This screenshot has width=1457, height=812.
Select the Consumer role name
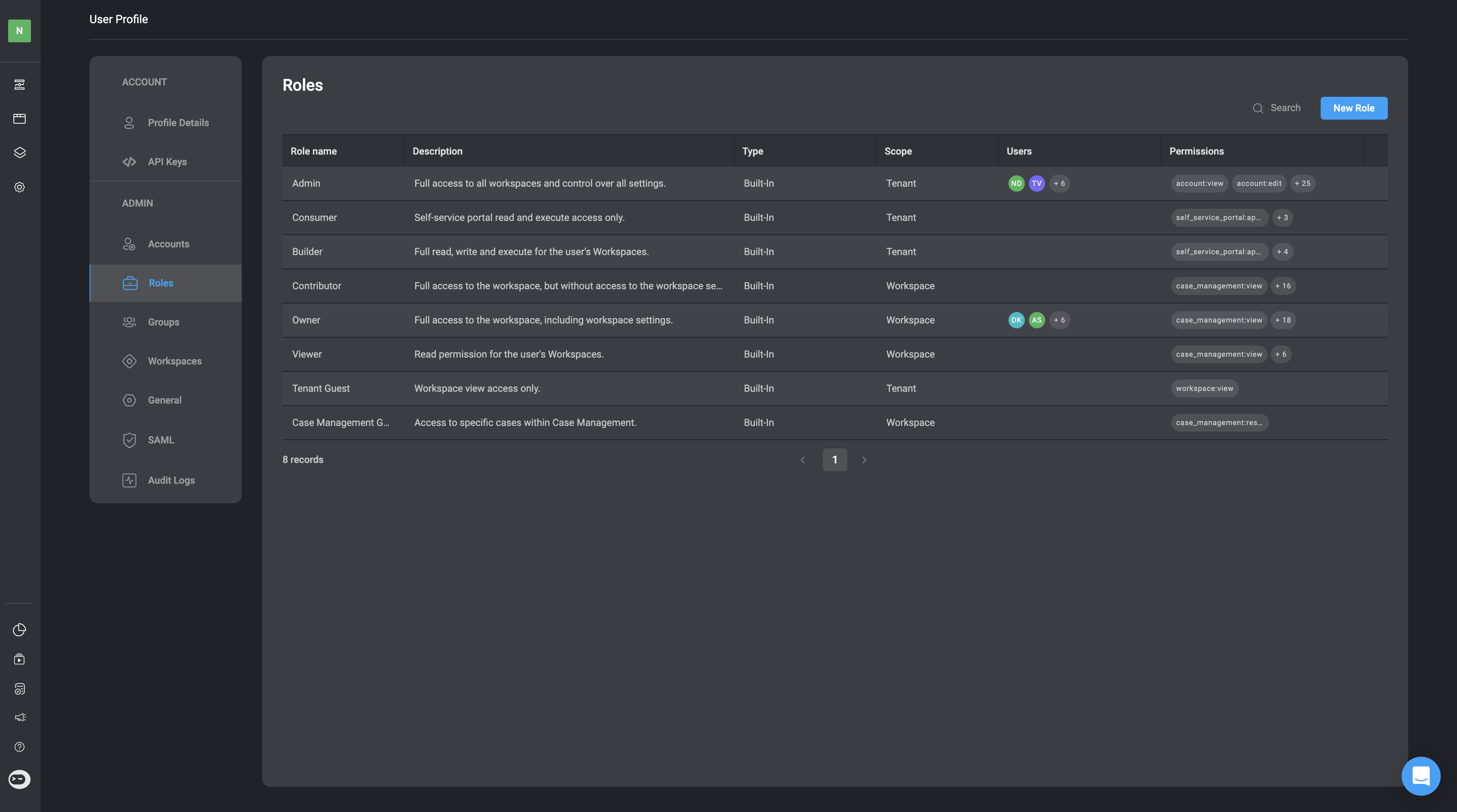[314, 218]
